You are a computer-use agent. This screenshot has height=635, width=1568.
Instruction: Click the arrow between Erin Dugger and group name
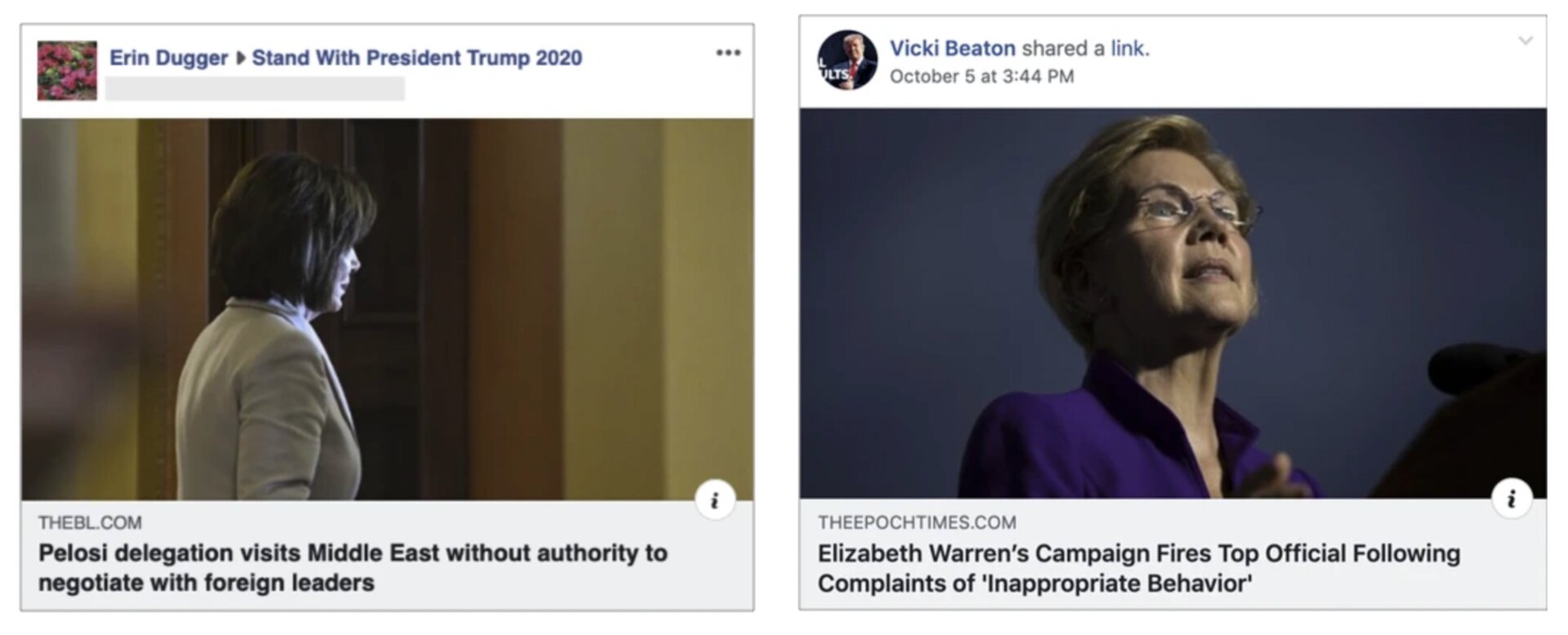(x=240, y=58)
